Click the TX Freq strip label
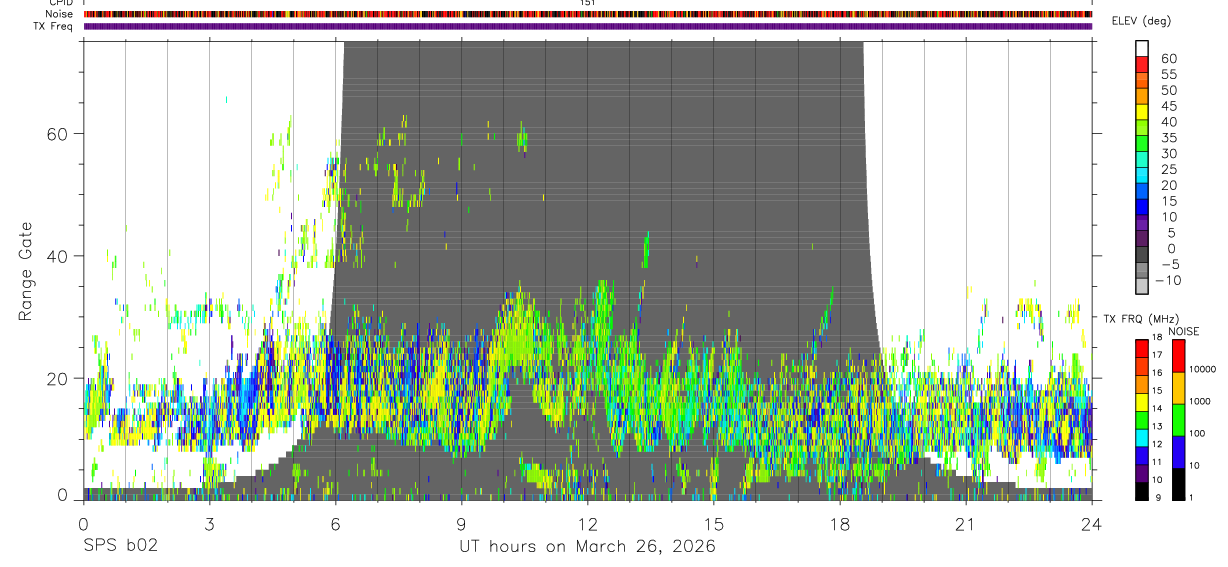 pyautogui.click(x=53, y=26)
